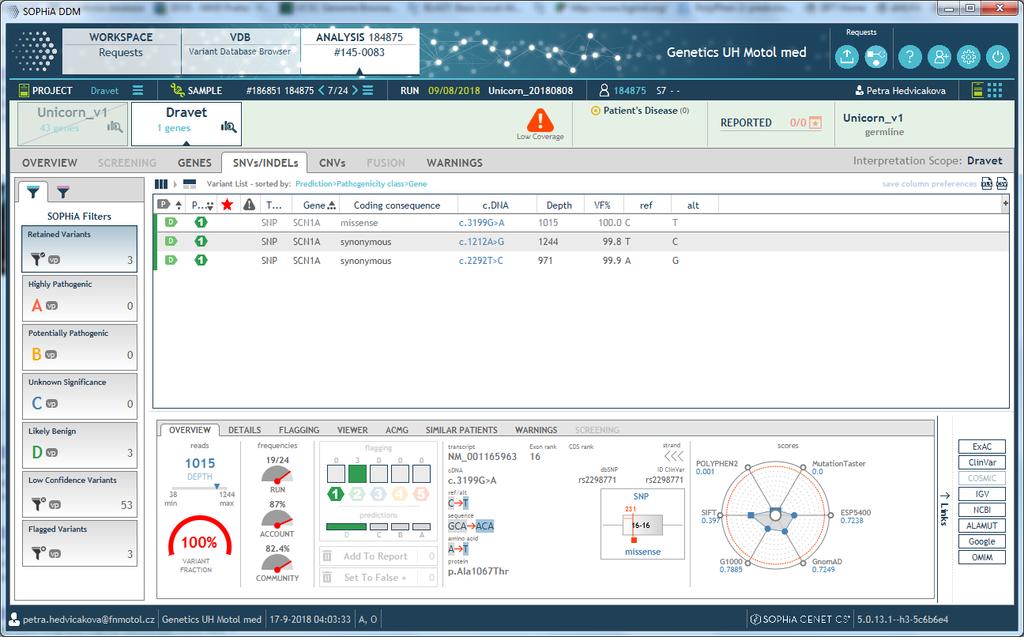Expand the arrow beside the column layout icon

(x=175, y=184)
